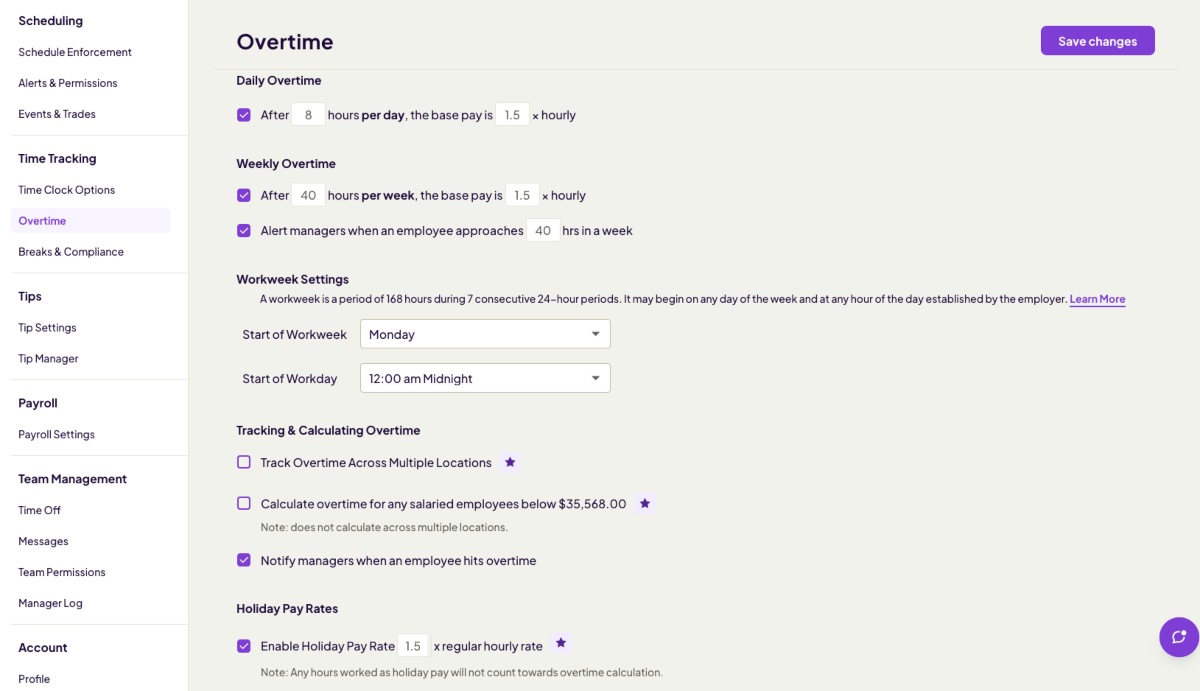
Task: Click star icon next to salaried employees option
Action: (645, 503)
